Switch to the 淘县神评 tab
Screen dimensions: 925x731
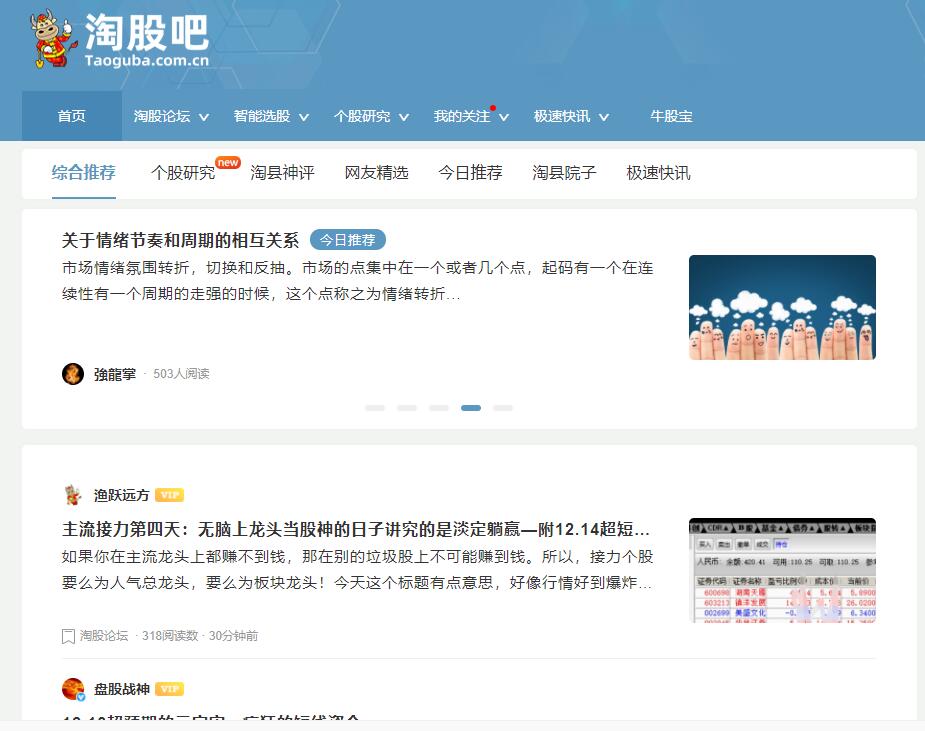(x=282, y=173)
